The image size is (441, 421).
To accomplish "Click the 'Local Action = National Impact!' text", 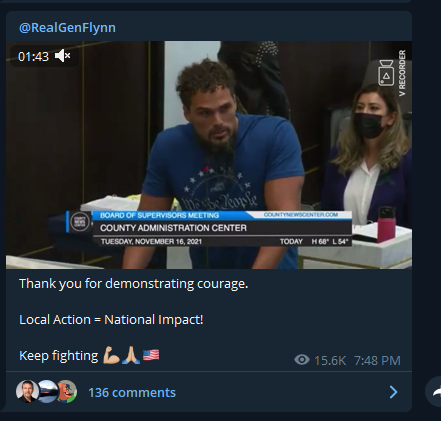I will 111,319.
